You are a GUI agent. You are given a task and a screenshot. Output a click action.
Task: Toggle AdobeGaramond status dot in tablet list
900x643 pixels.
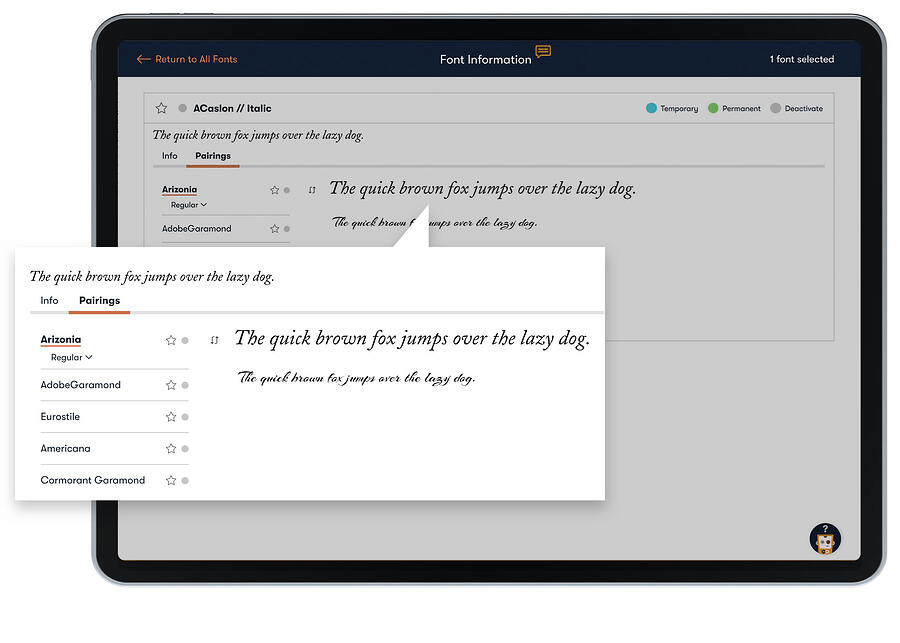pyautogui.click(x=287, y=228)
